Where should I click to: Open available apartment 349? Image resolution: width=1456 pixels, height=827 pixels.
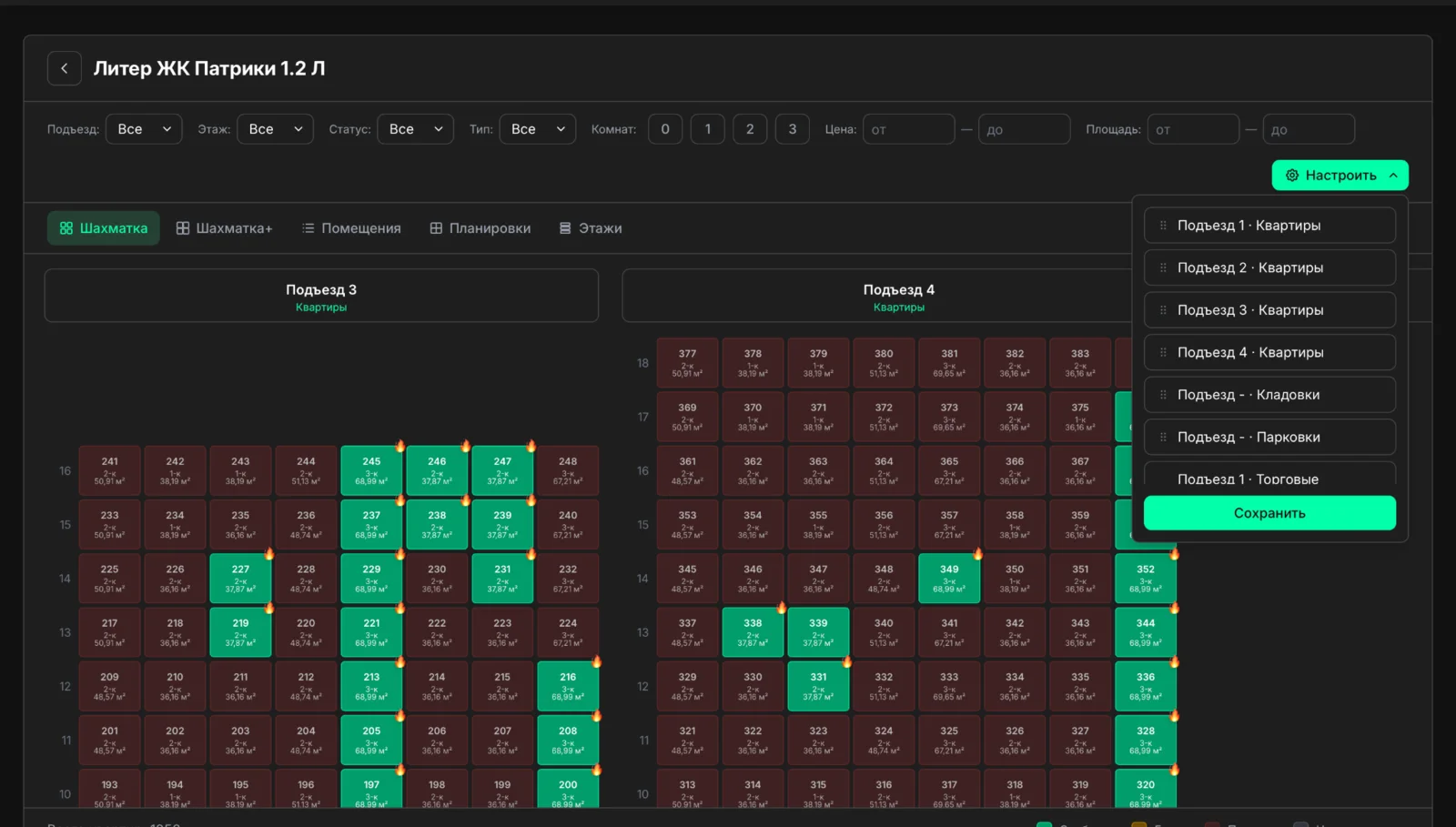tap(949, 579)
